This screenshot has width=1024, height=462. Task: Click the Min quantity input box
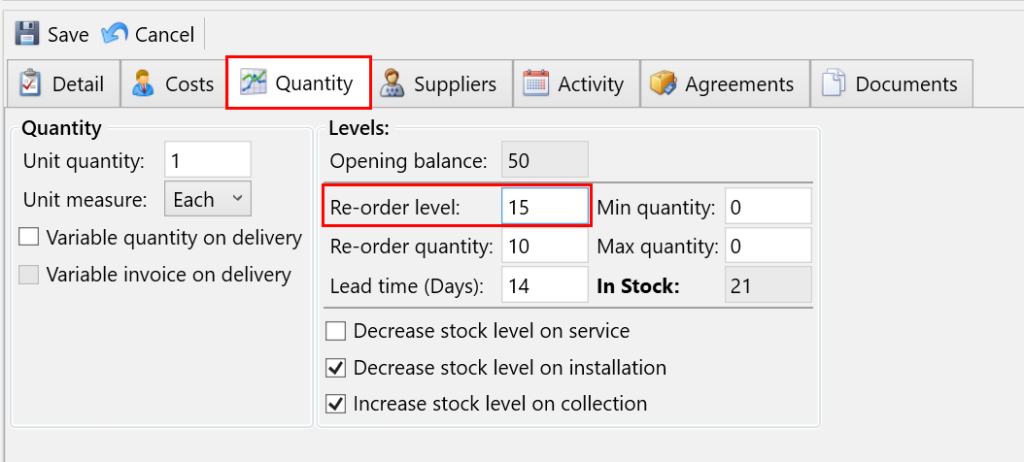point(767,208)
